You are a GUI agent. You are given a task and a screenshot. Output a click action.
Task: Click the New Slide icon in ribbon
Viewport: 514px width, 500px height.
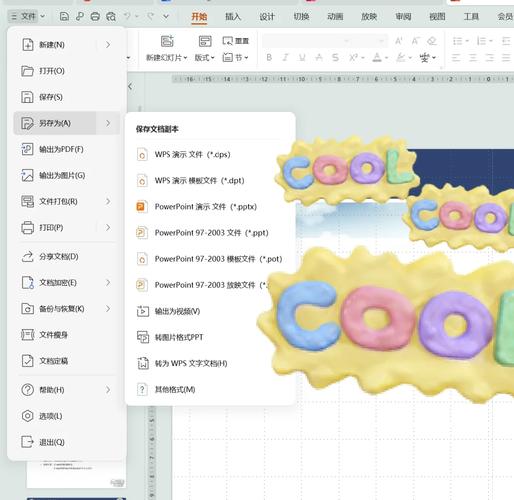point(167,41)
